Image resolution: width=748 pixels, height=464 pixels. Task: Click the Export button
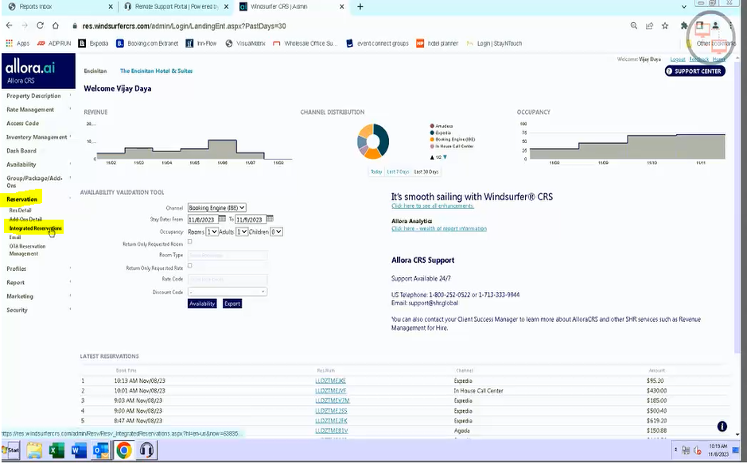click(232, 304)
